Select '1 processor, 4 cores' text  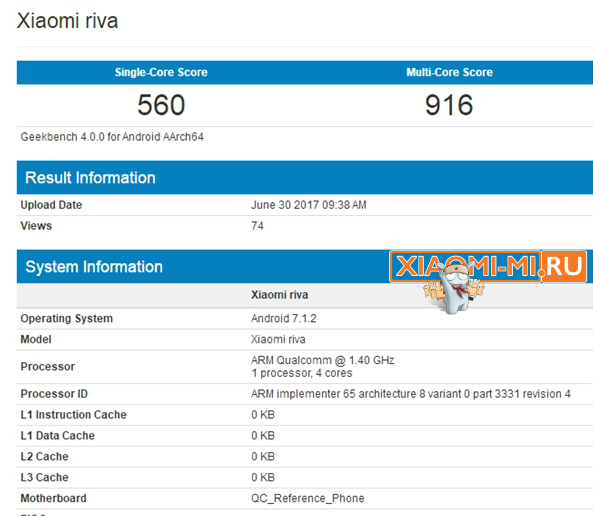pyautogui.click(x=302, y=373)
